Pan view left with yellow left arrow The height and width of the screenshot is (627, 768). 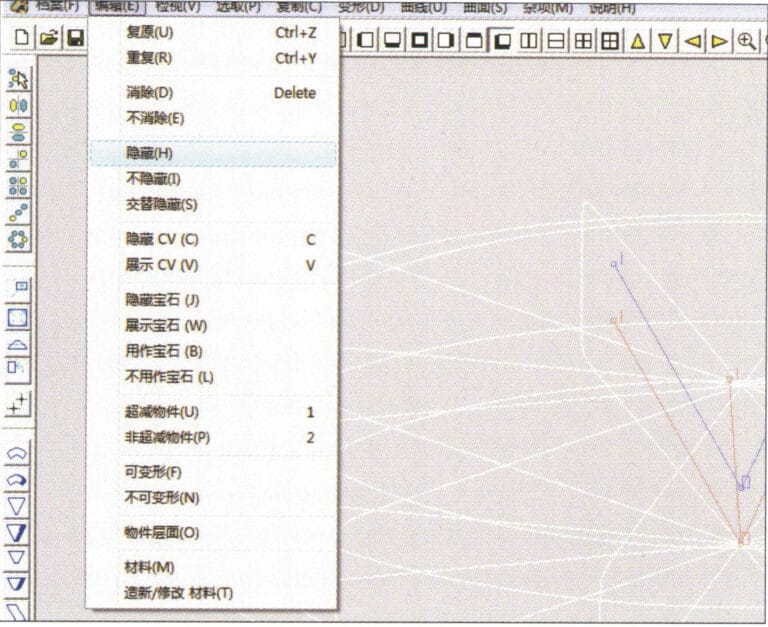pos(693,41)
